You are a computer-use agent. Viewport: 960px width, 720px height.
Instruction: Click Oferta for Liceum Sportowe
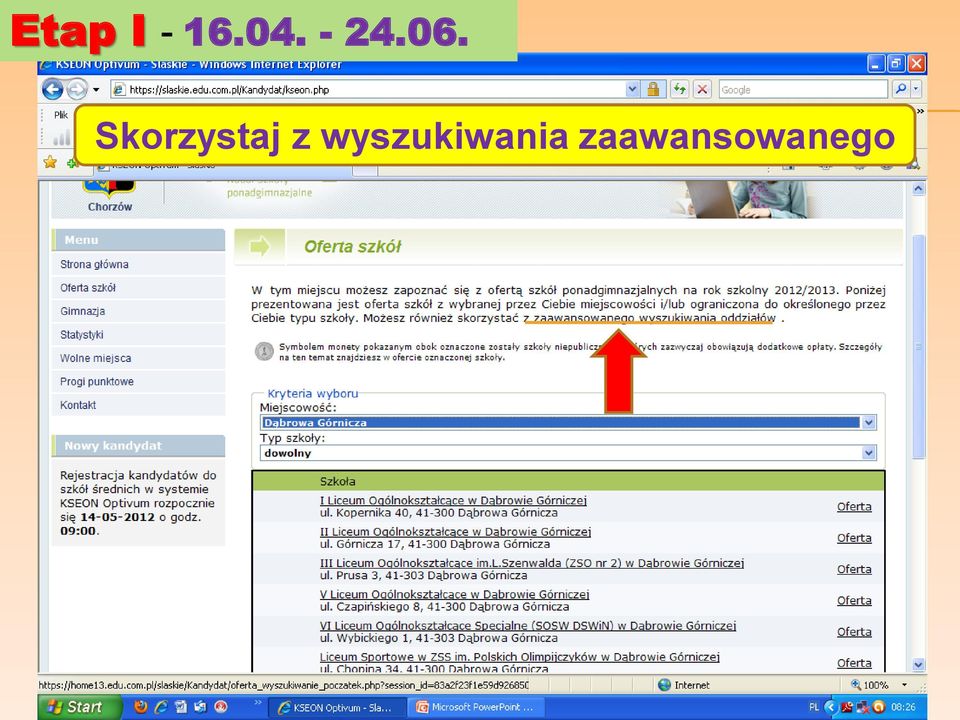(x=854, y=663)
